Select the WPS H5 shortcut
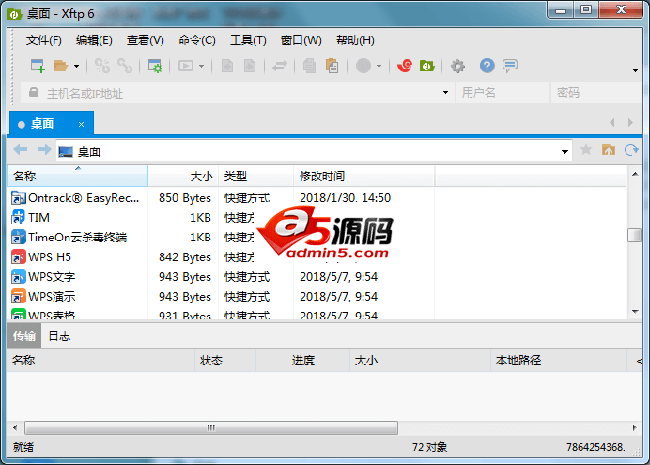The width and height of the screenshot is (650, 465). pos(41,257)
